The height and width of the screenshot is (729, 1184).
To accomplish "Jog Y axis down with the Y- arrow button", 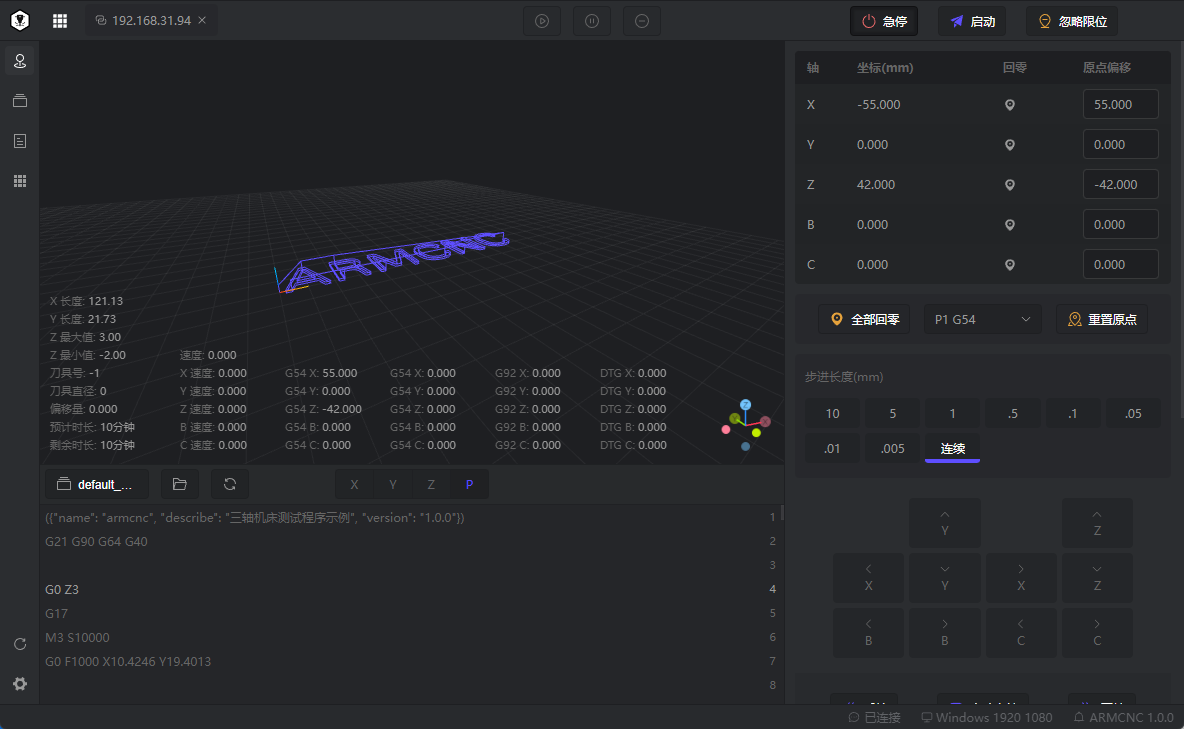I will pos(945,578).
